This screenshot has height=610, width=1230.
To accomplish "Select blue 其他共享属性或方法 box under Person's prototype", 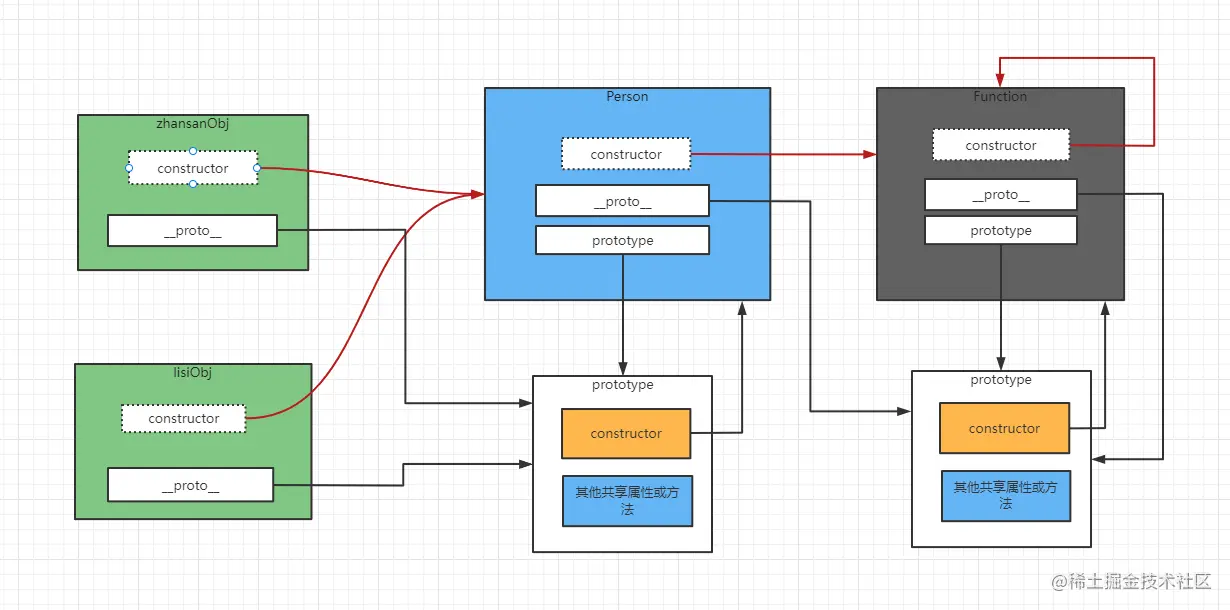I will point(627,500).
